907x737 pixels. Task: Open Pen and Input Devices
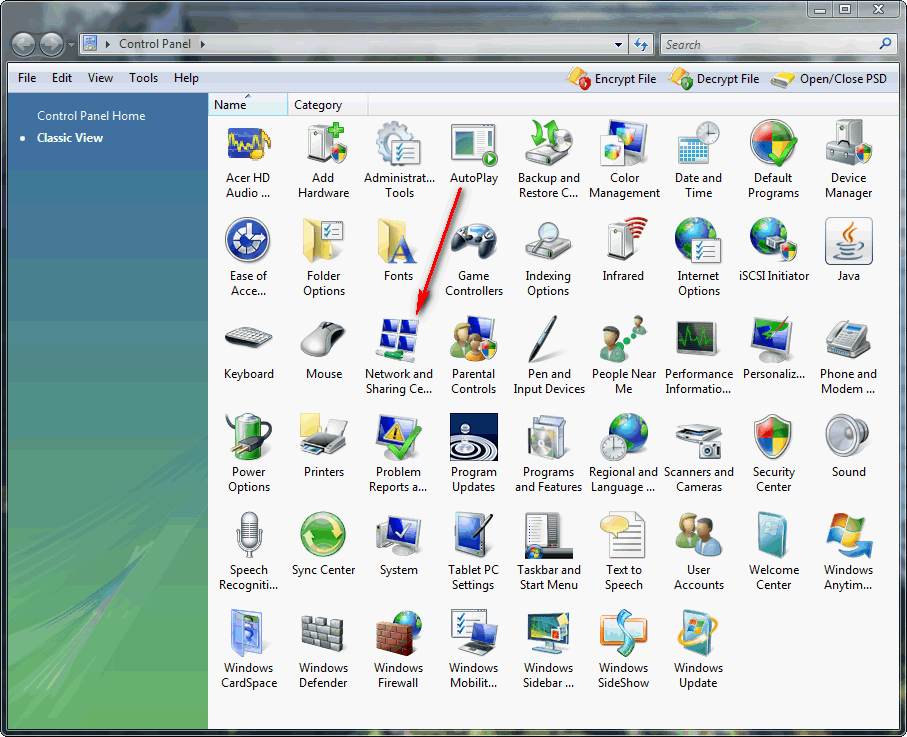click(x=544, y=339)
